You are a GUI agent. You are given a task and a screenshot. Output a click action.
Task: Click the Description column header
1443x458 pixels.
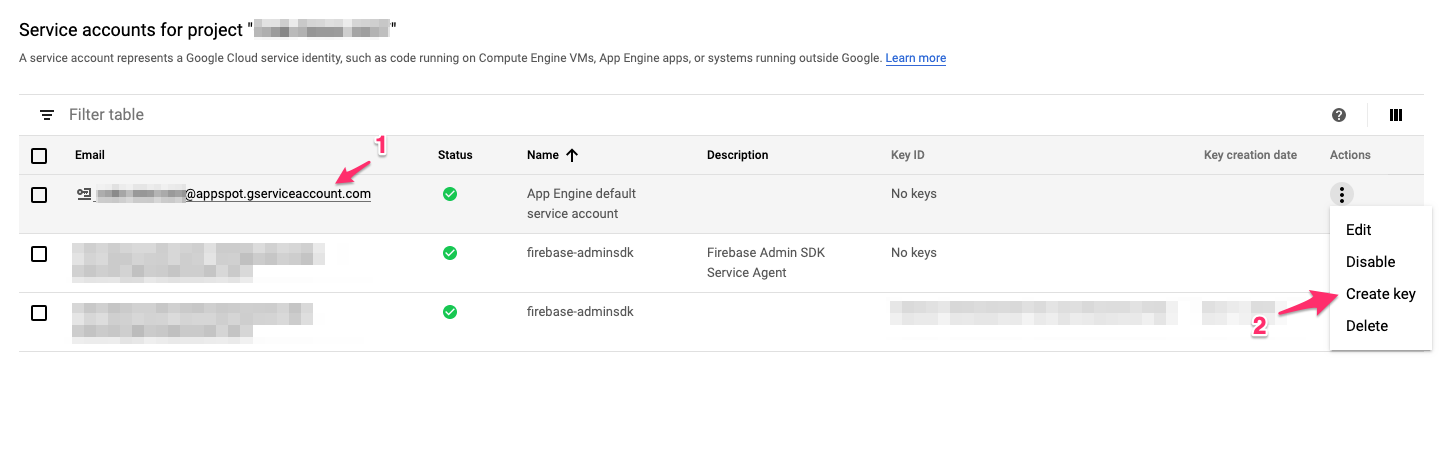click(x=737, y=155)
